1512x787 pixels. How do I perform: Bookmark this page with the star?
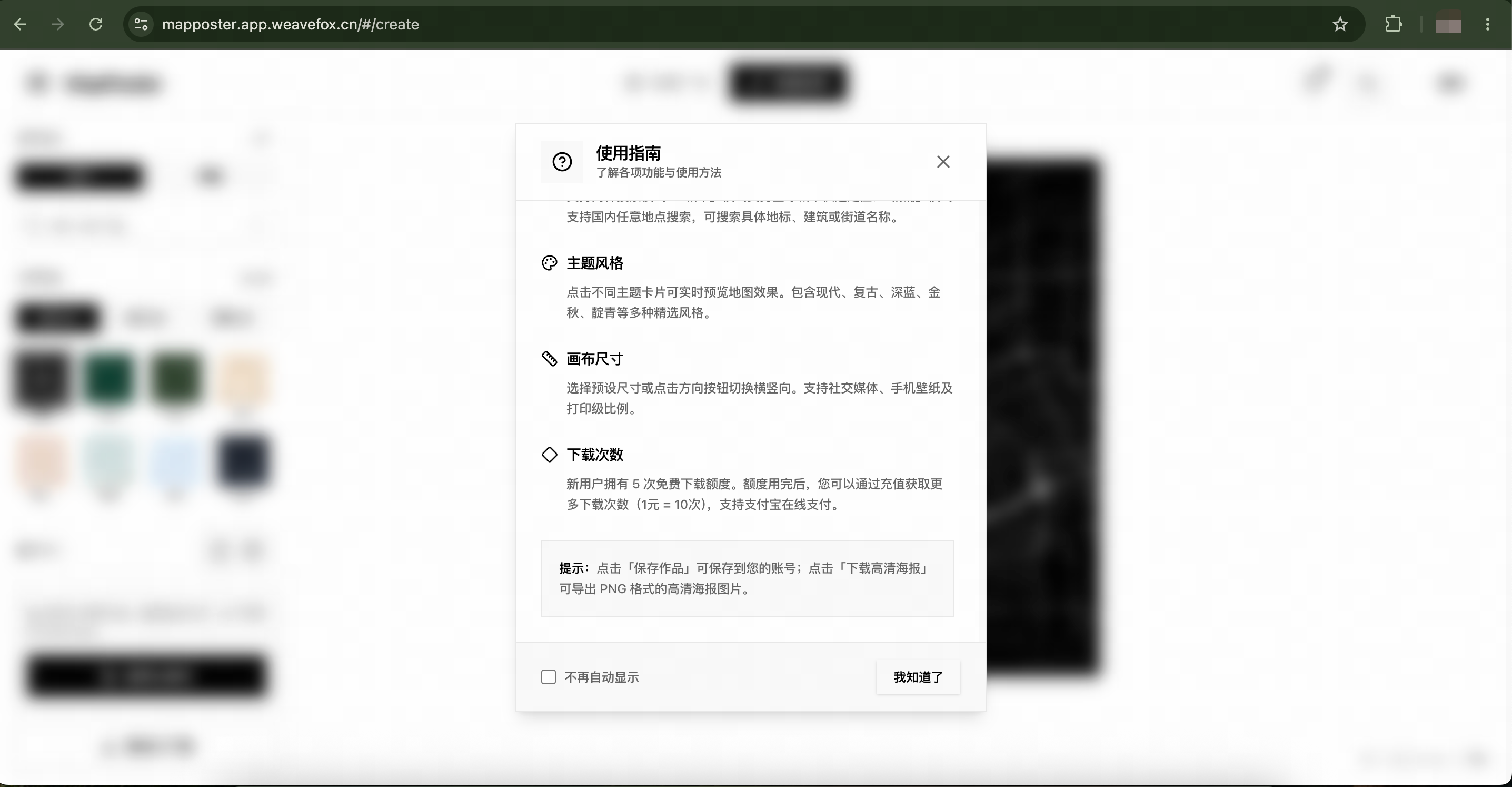point(1340,24)
